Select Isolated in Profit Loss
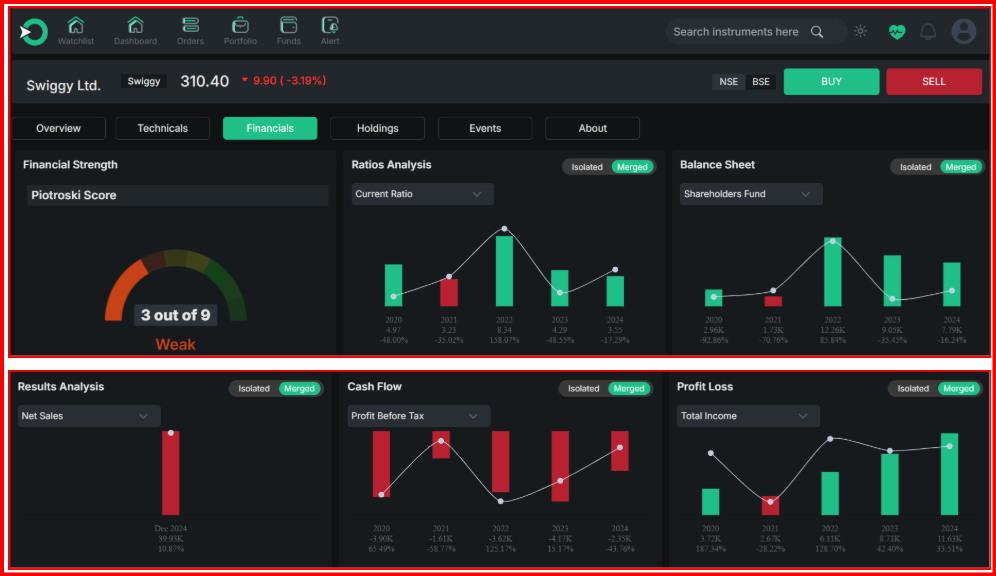This screenshot has width=996, height=576. tap(913, 389)
